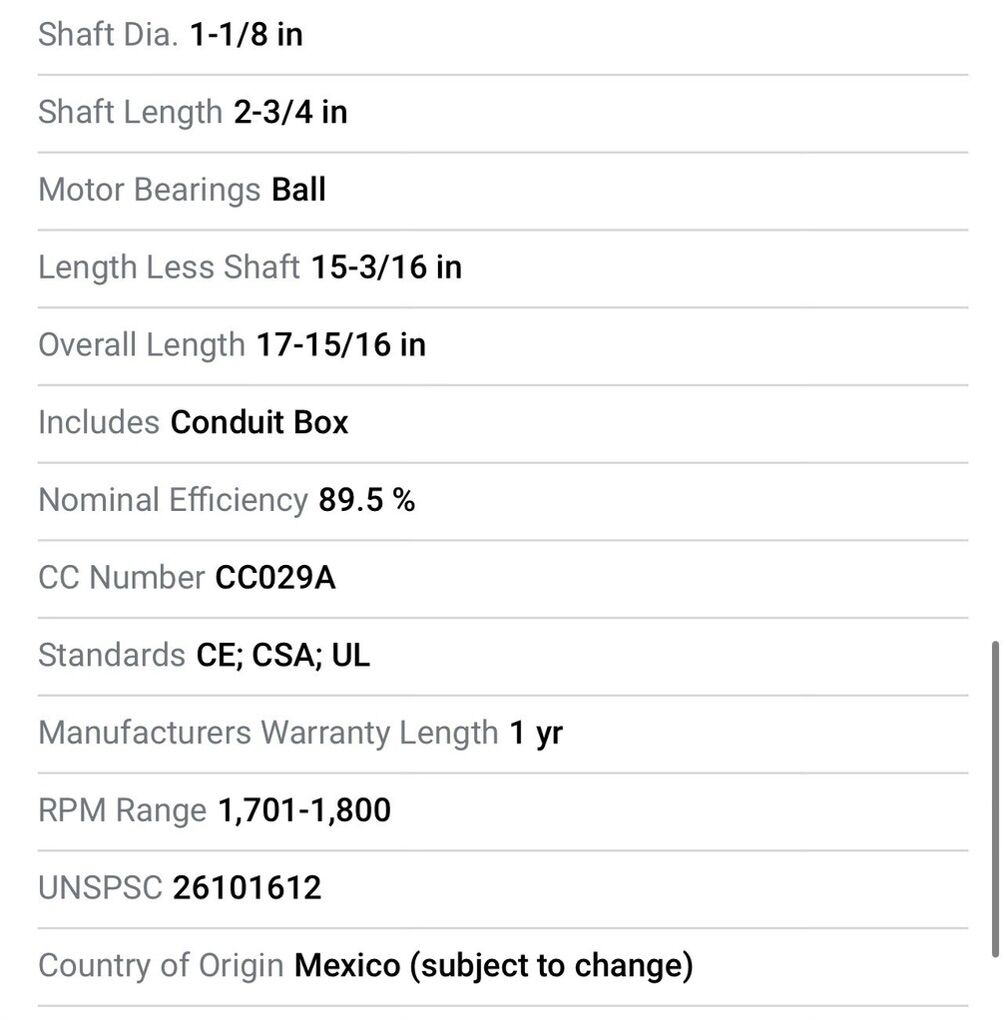1006x1020 pixels.
Task: Click the Shaft Length row label
Action: (x=130, y=112)
